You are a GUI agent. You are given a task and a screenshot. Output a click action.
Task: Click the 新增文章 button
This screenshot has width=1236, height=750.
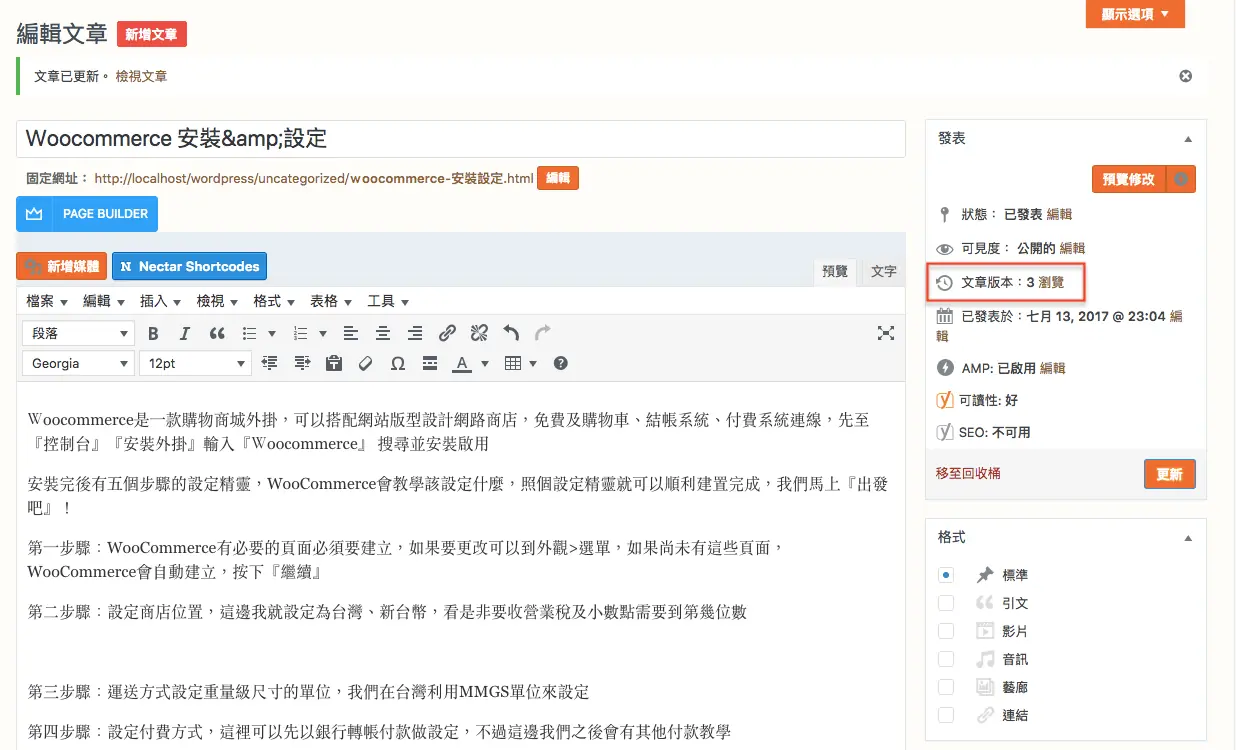pyautogui.click(x=152, y=34)
